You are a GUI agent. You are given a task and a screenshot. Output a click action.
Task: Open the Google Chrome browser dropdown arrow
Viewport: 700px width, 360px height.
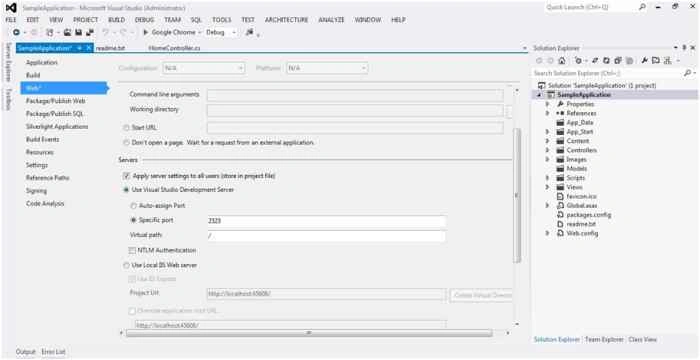coord(200,33)
